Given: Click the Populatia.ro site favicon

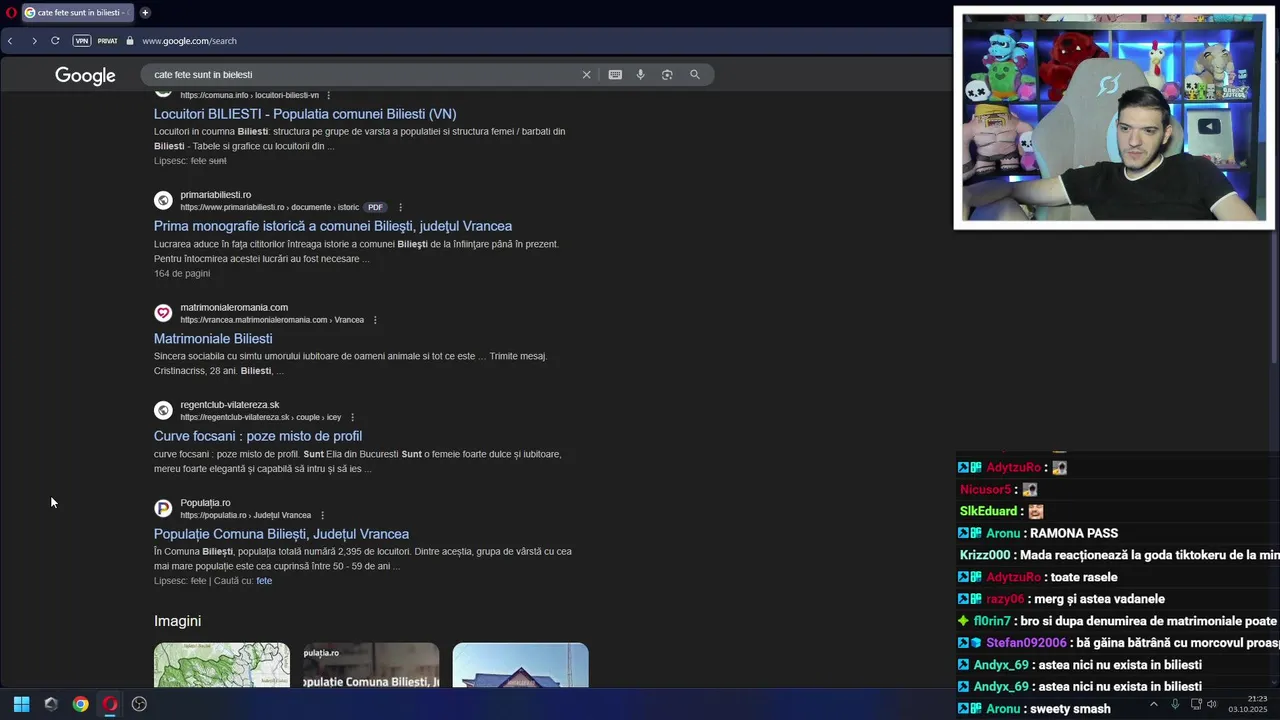Looking at the screenshot, I should (x=163, y=508).
